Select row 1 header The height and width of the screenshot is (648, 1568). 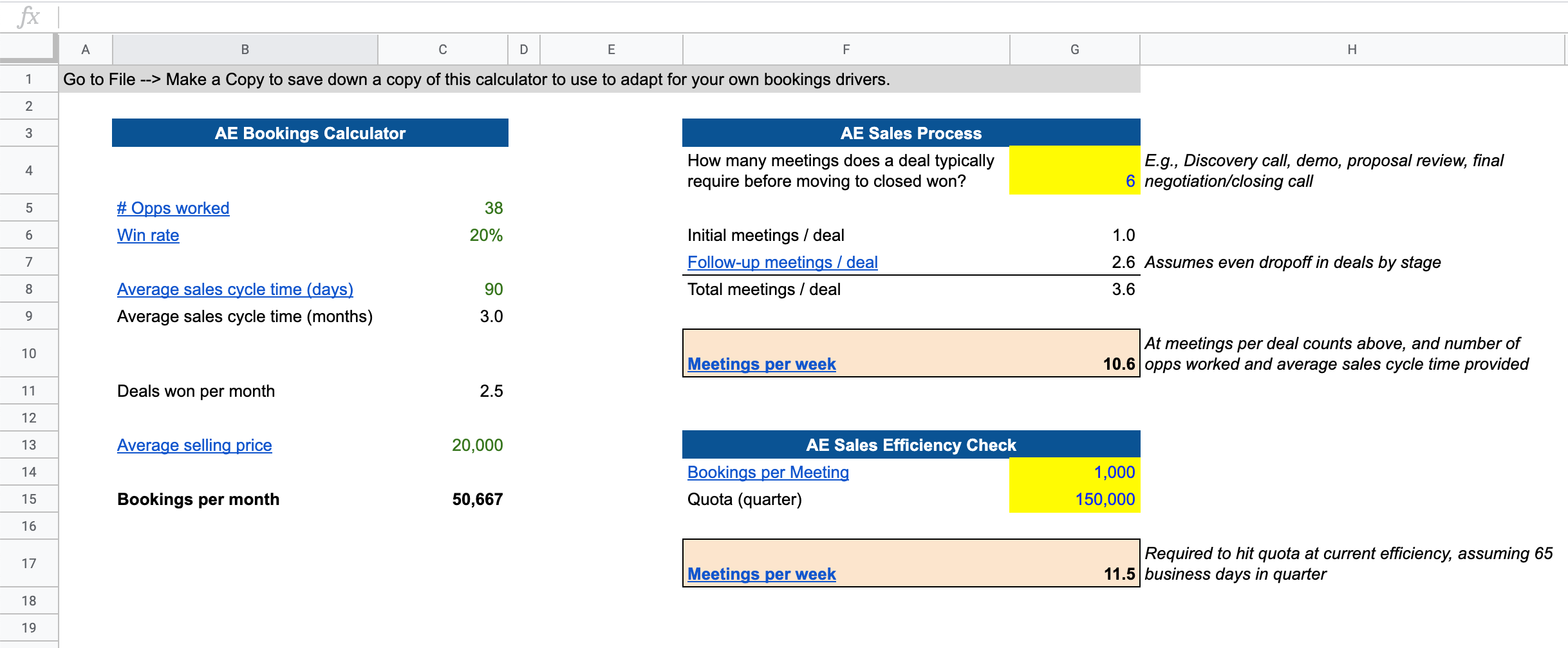tap(29, 79)
